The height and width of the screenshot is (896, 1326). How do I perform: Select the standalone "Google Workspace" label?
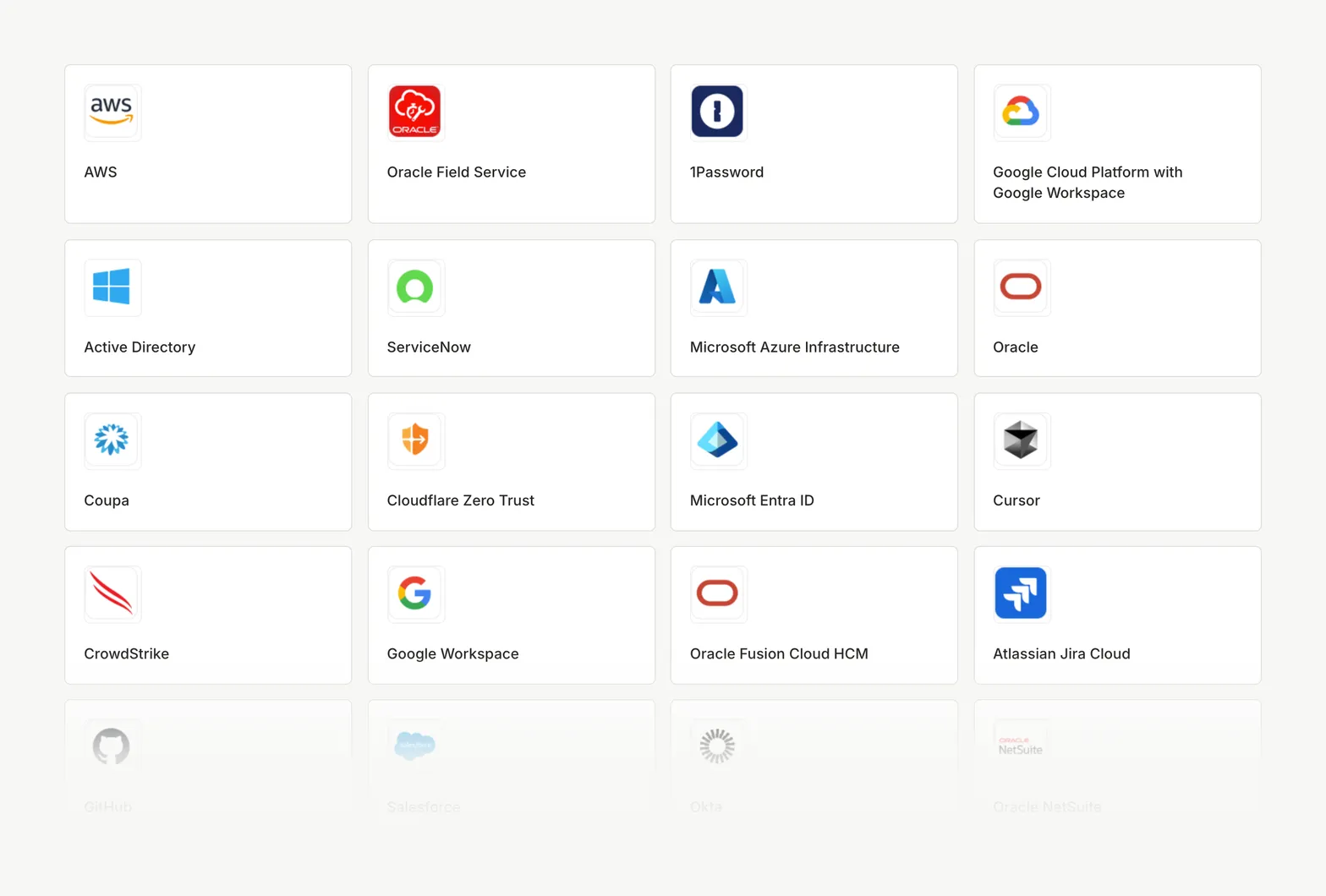453,654
